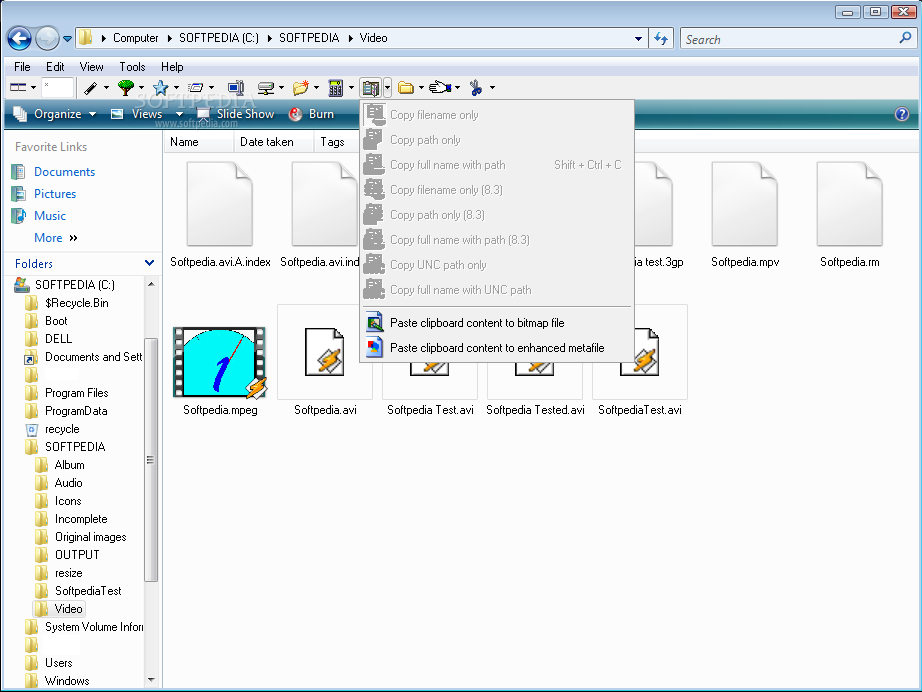922x692 pixels.
Task: Click the Help question mark icon
Action: pos(901,114)
